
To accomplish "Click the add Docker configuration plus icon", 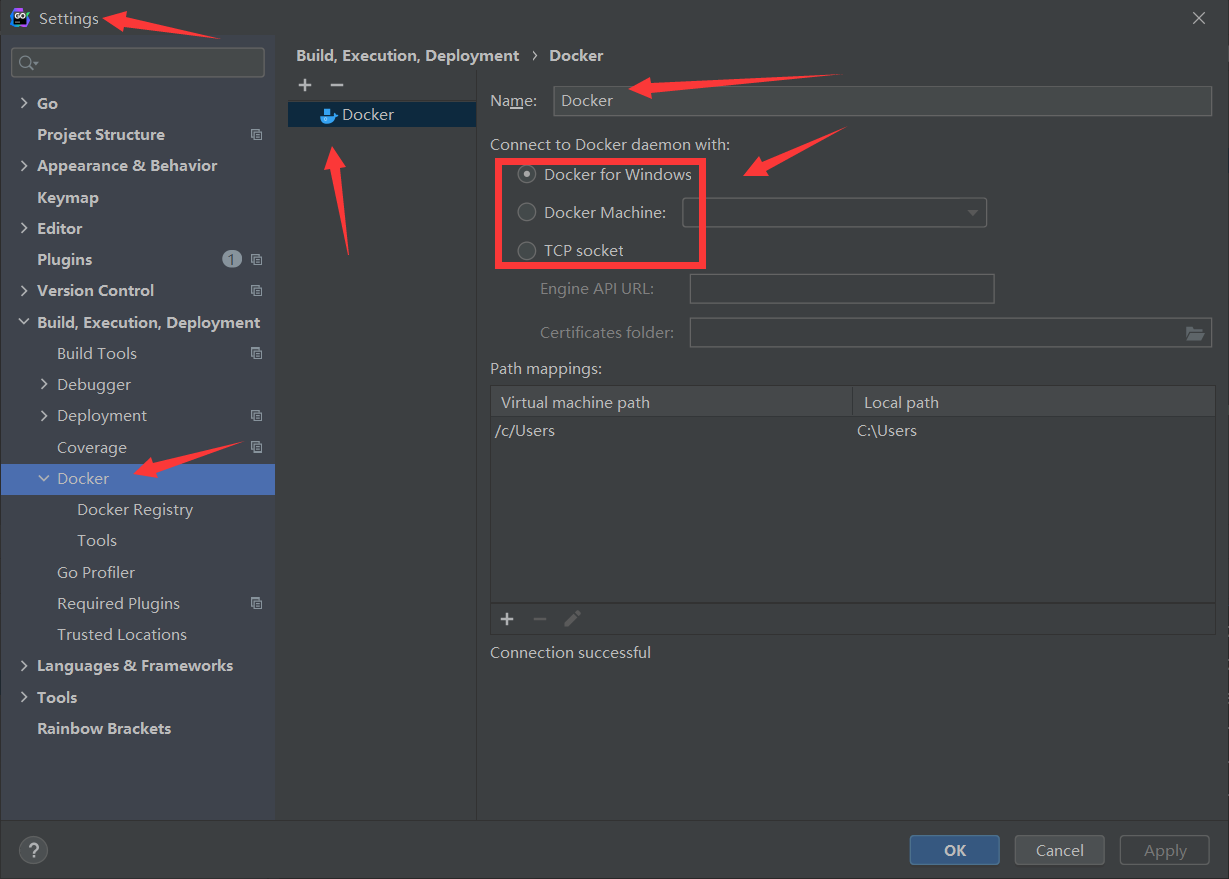I will pyautogui.click(x=305, y=85).
